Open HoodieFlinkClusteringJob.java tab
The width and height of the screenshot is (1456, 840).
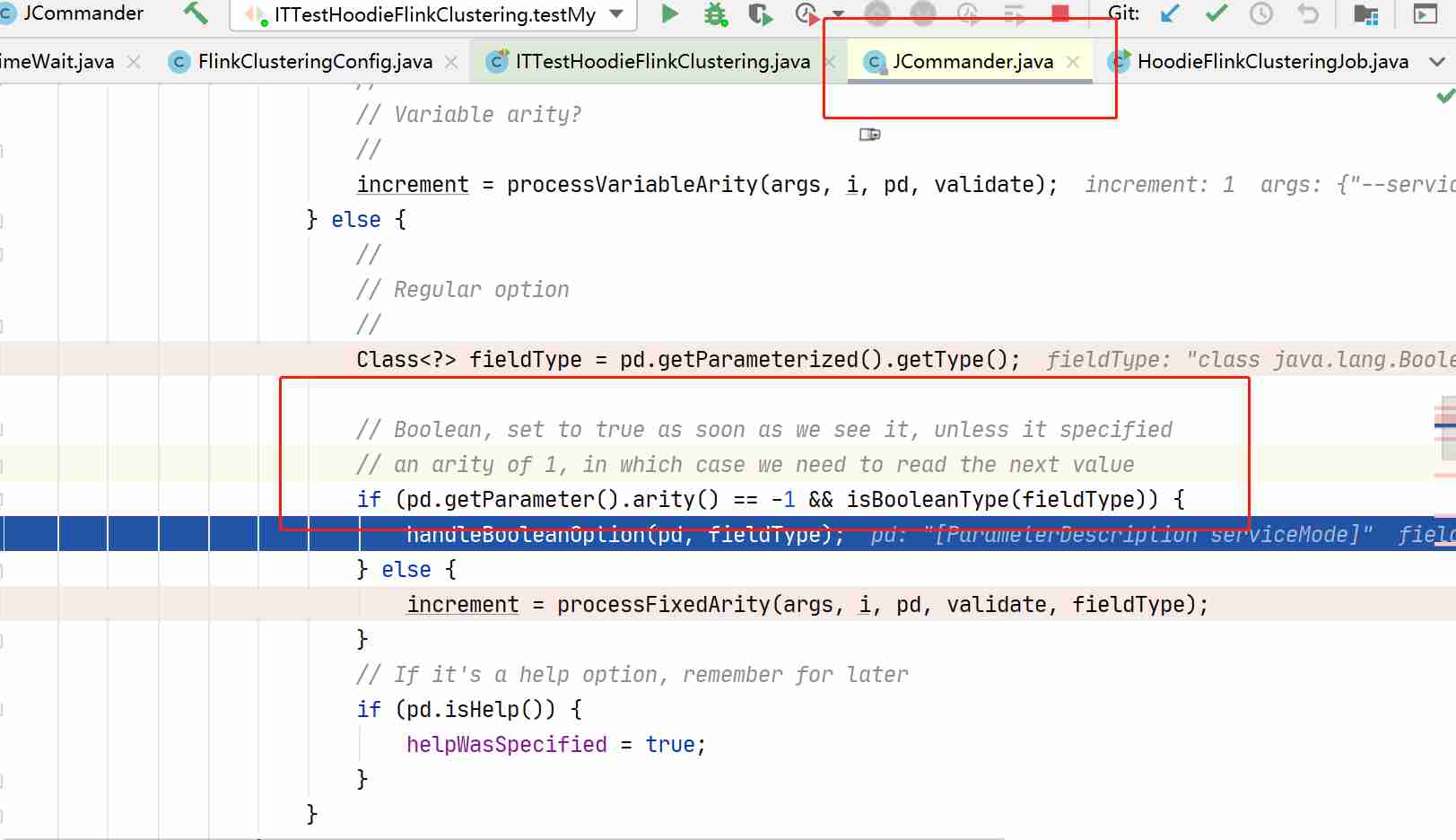tap(1272, 61)
